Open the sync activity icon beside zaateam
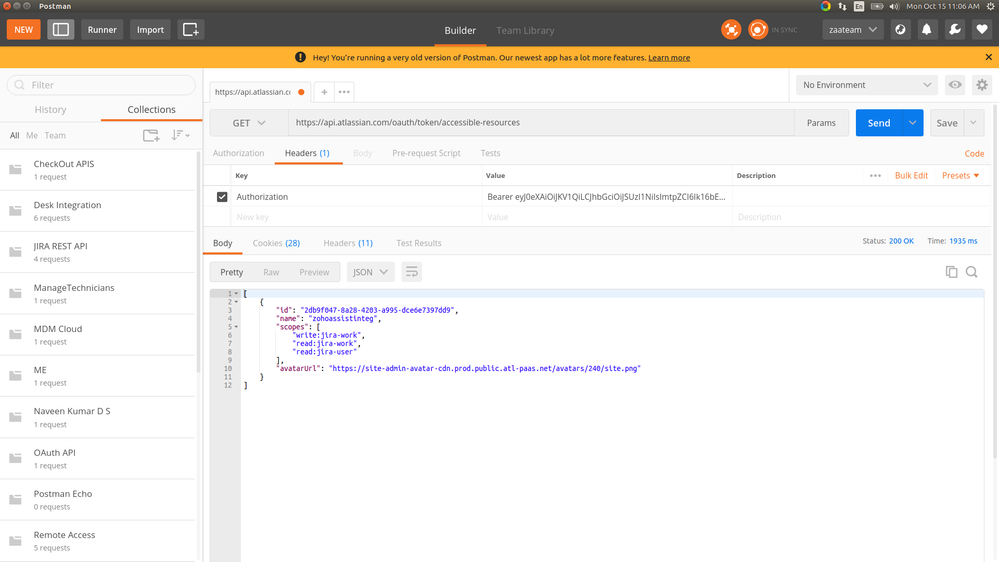999x562 pixels. point(900,30)
